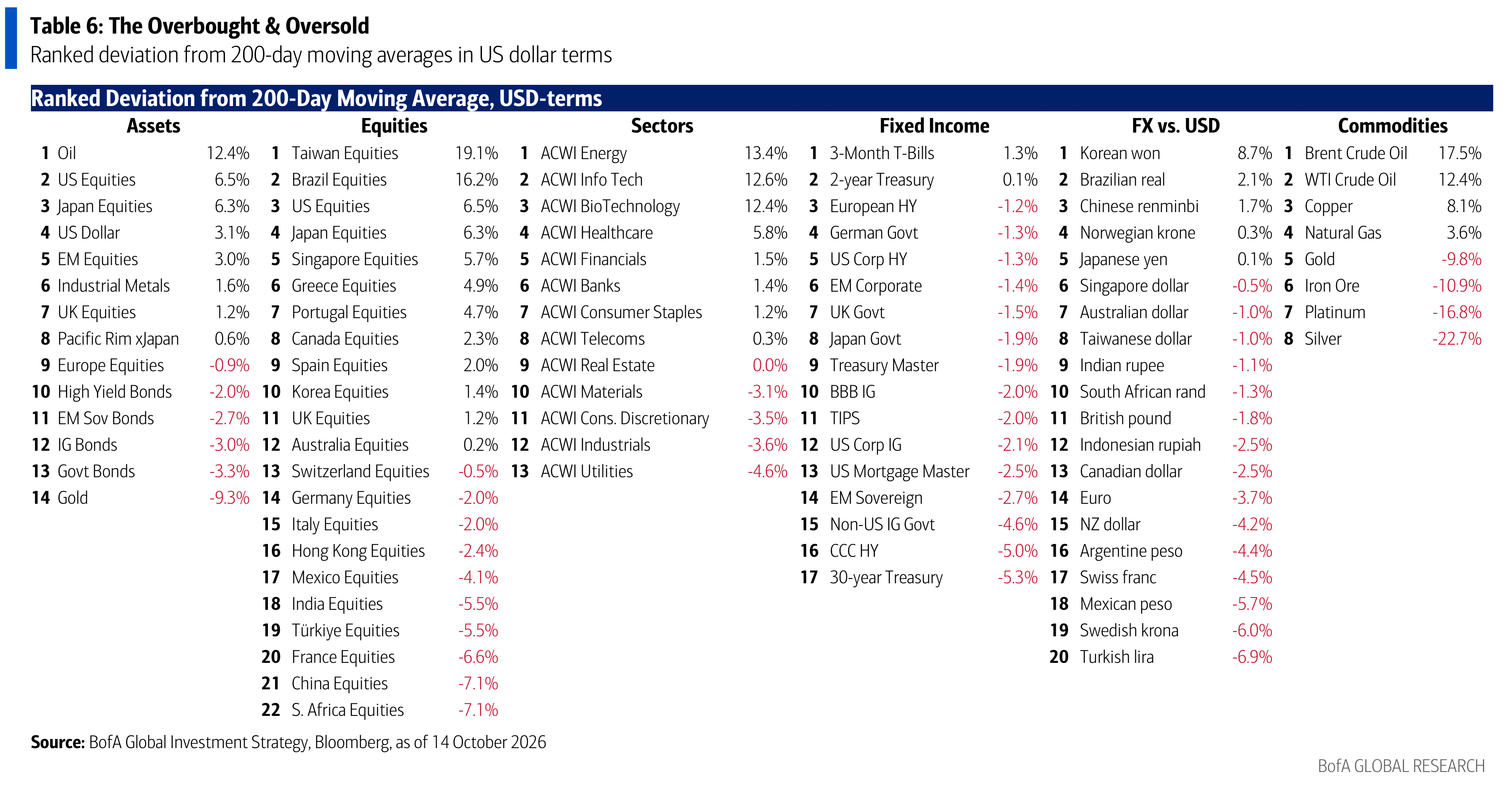This screenshot has height=791, width=1512.
Task: Select the Silver value -22.7%
Action: [x=1457, y=338]
